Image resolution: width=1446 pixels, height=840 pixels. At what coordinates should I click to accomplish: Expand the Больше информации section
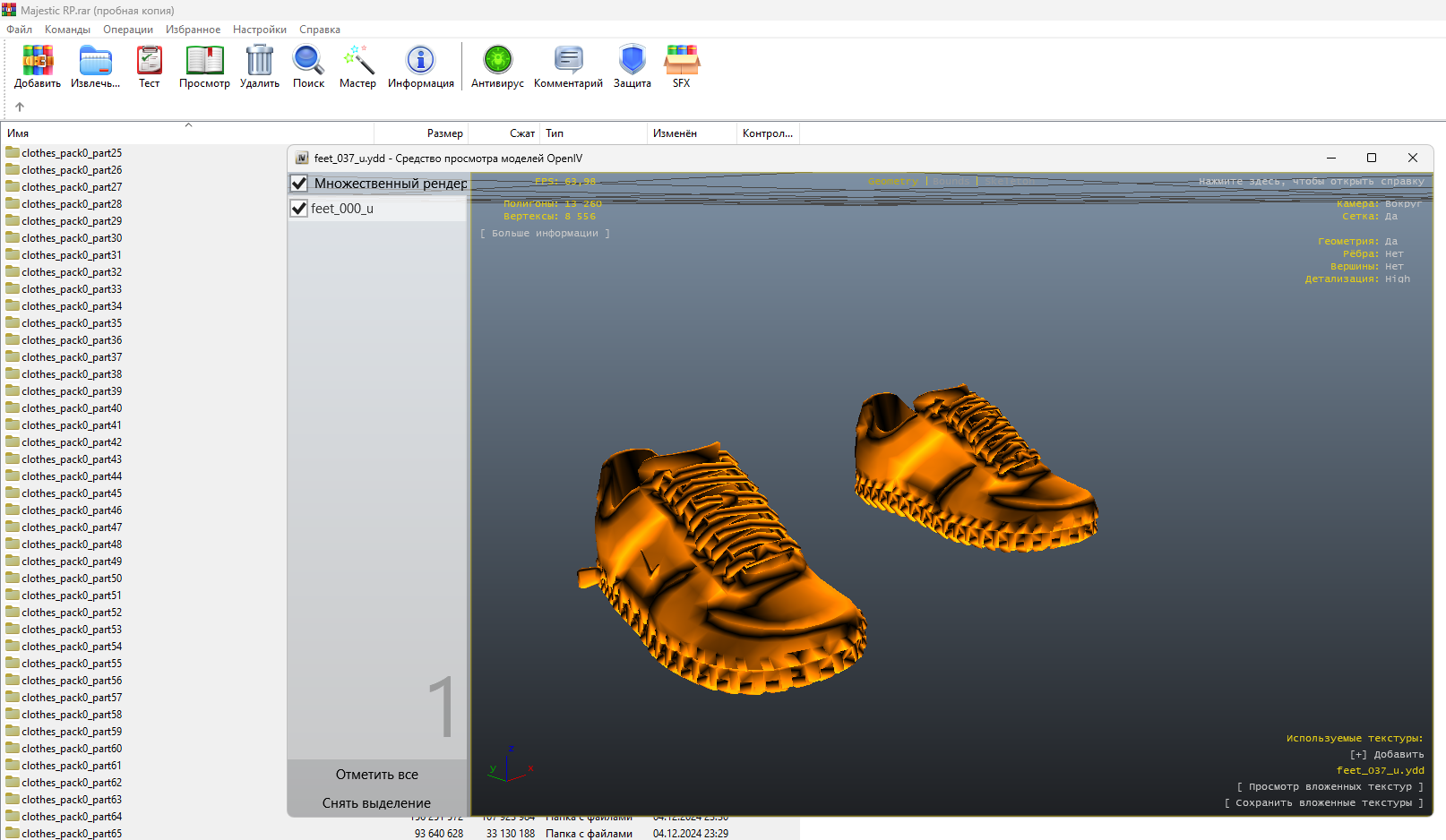[x=545, y=234]
